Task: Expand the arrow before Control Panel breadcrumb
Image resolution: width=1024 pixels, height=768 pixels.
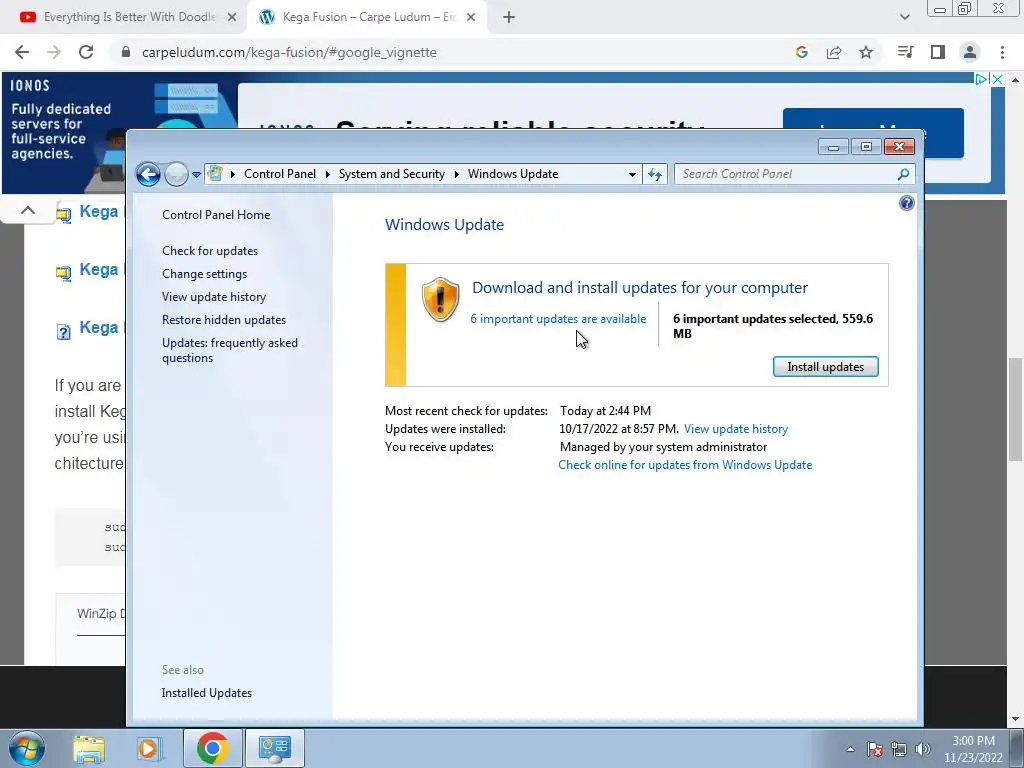Action: click(x=232, y=174)
